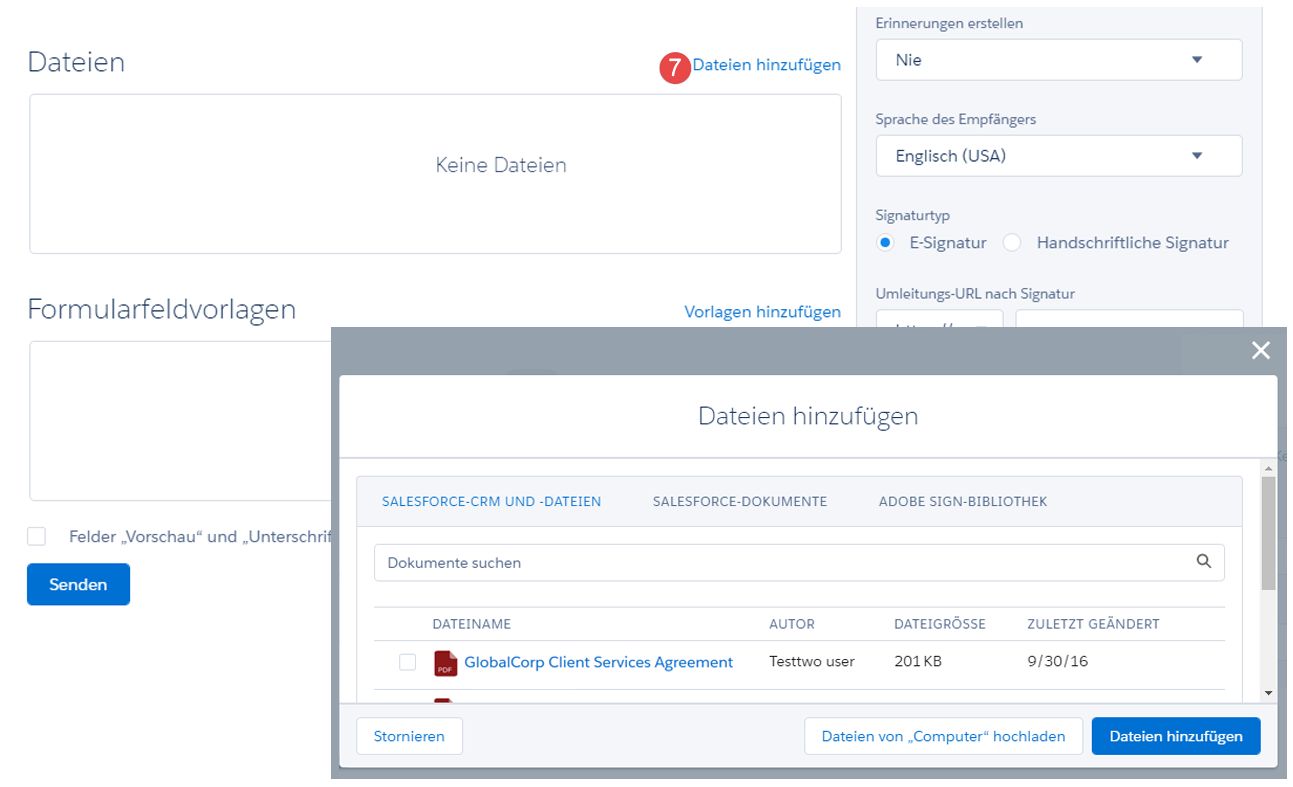Choose Handschriftliche Signatur radio option
The height and width of the screenshot is (787, 1293).
[1012, 243]
